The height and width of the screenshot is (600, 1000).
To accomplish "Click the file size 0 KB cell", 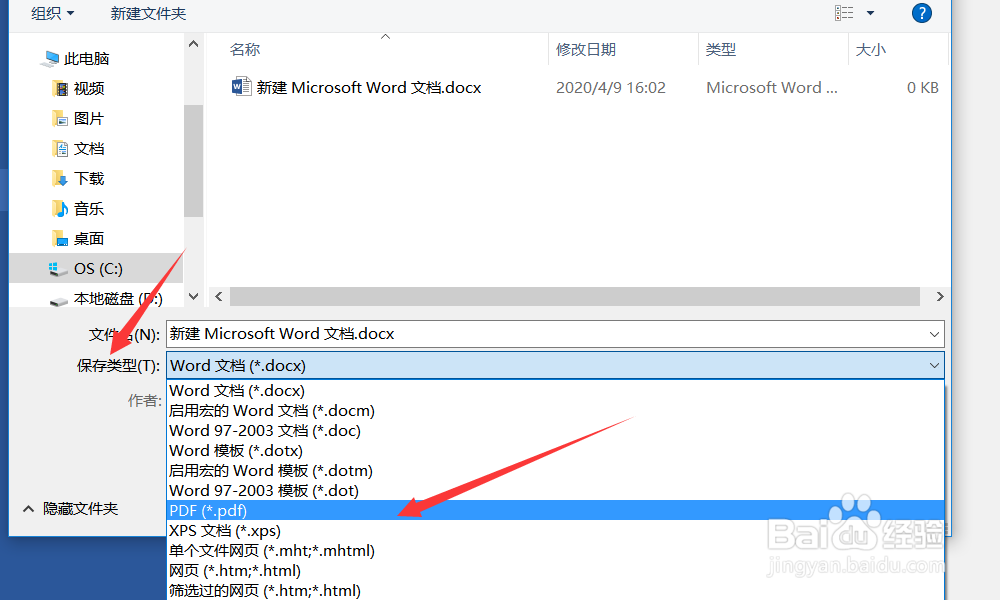I will (922, 87).
